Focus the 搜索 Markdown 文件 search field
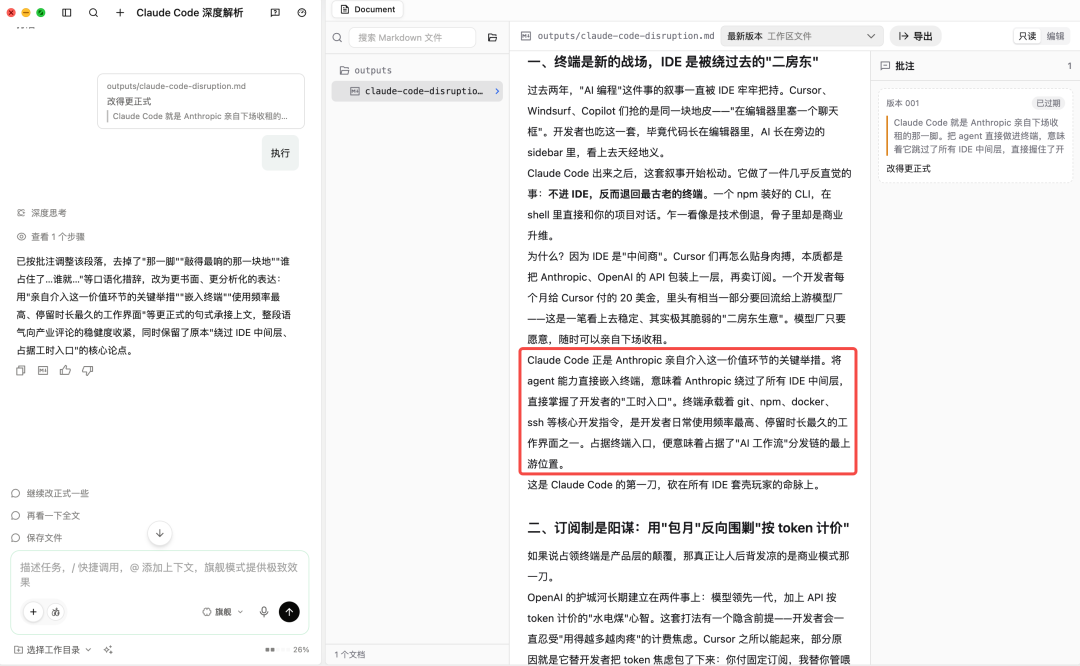 pos(412,37)
